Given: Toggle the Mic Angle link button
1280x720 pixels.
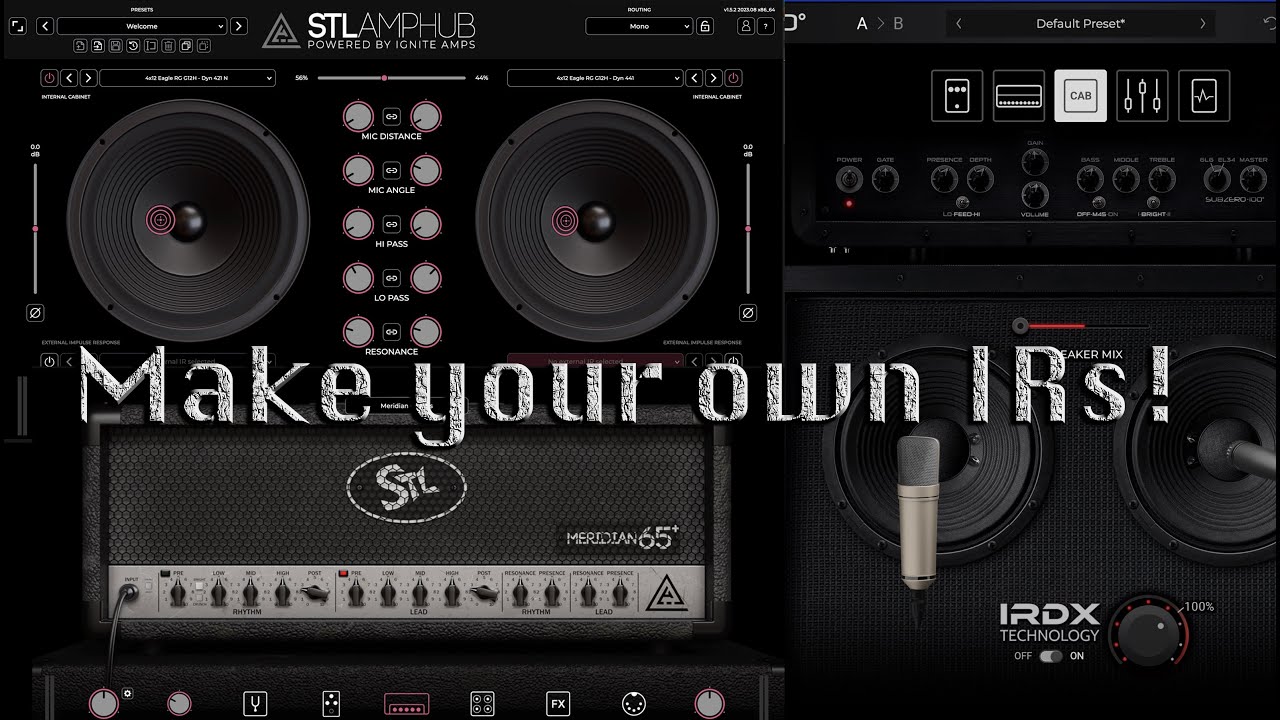Looking at the screenshot, I should (x=392, y=170).
